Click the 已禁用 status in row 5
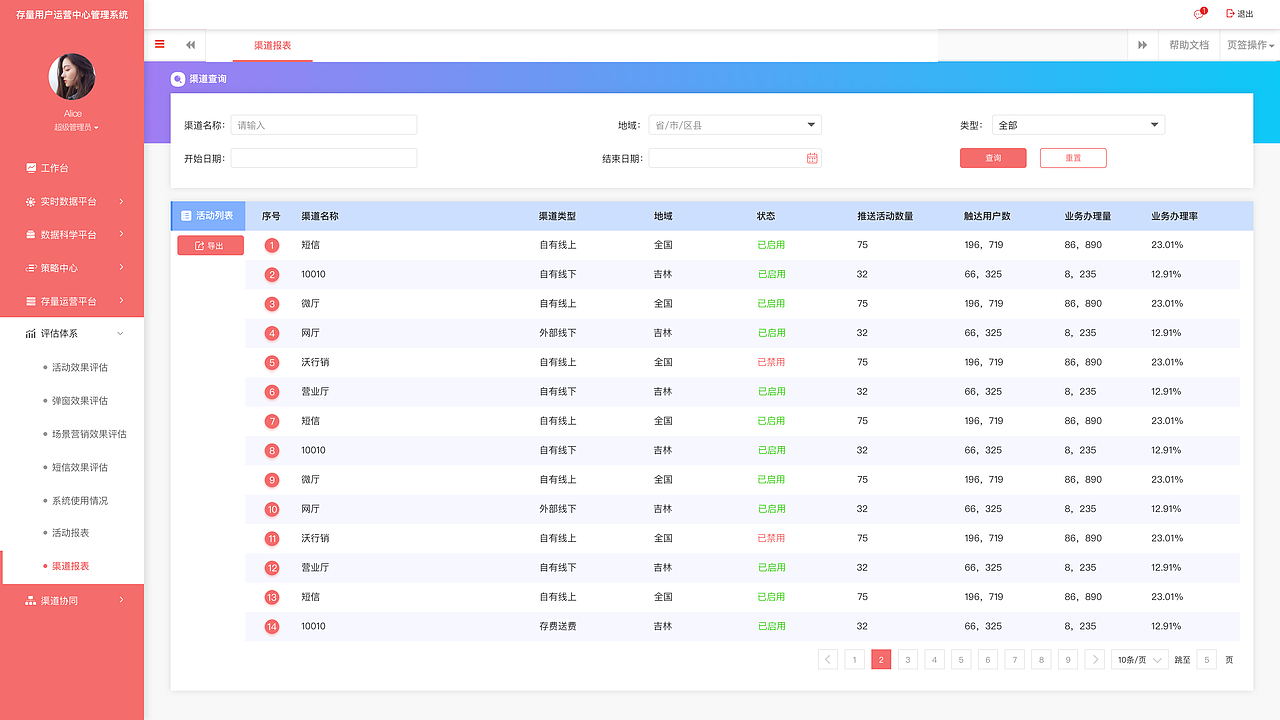The image size is (1280, 720). (x=771, y=362)
